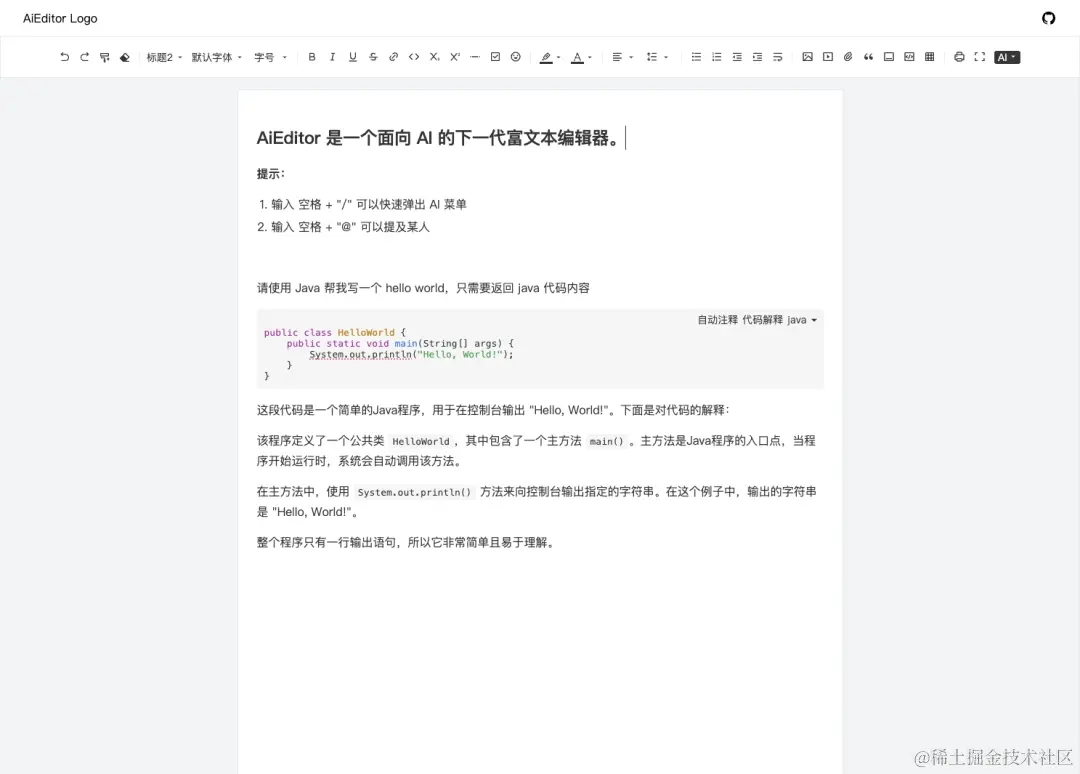Click the 自动注释 code block button
Viewport: 1080px width, 774px height.
pos(717,320)
